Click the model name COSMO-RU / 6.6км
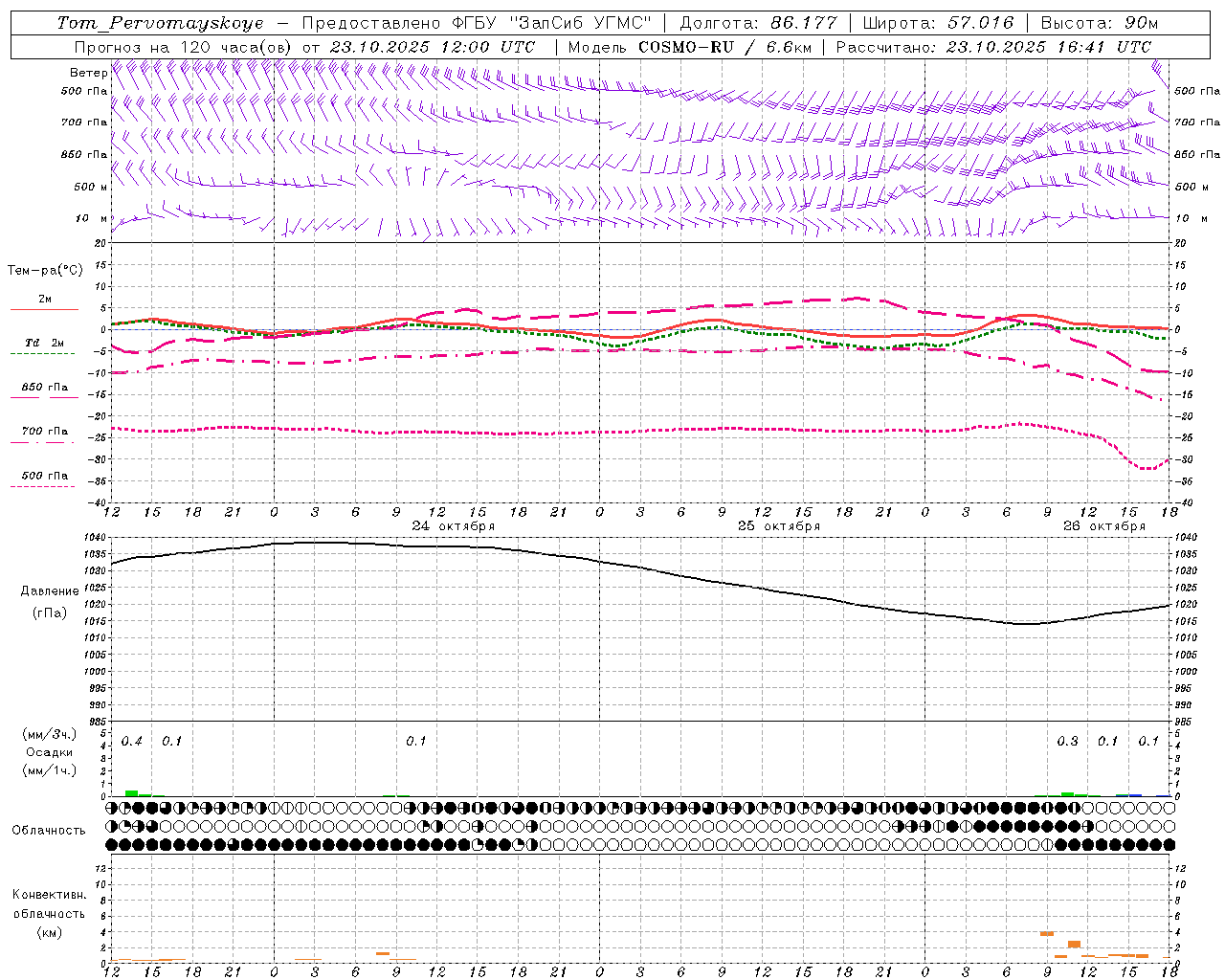This screenshot has width=1225, height=980. tap(724, 47)
